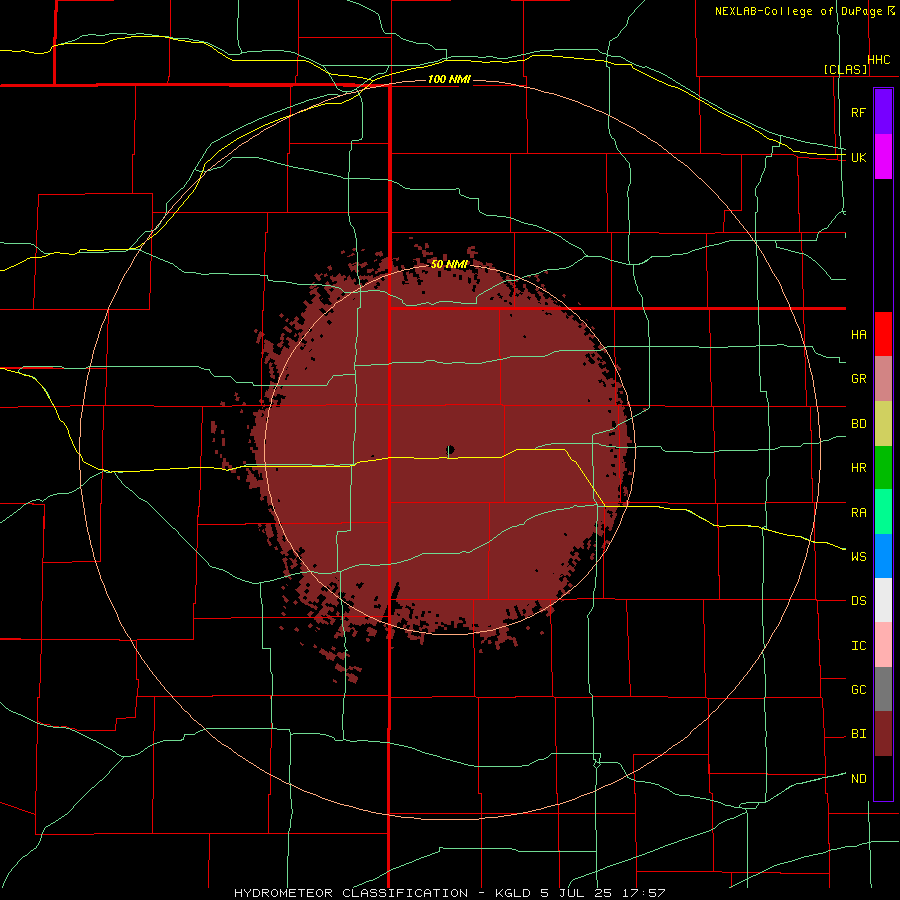Image resolution: width=900 pixels, height=900 pixels.
Task: Click the NEXLAB-College of DuPage title text
Action: (798, 11)
